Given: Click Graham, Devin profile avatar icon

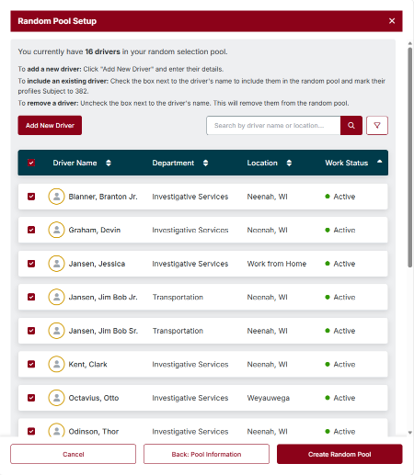Looking at the screenshot, I should (56, 230).
